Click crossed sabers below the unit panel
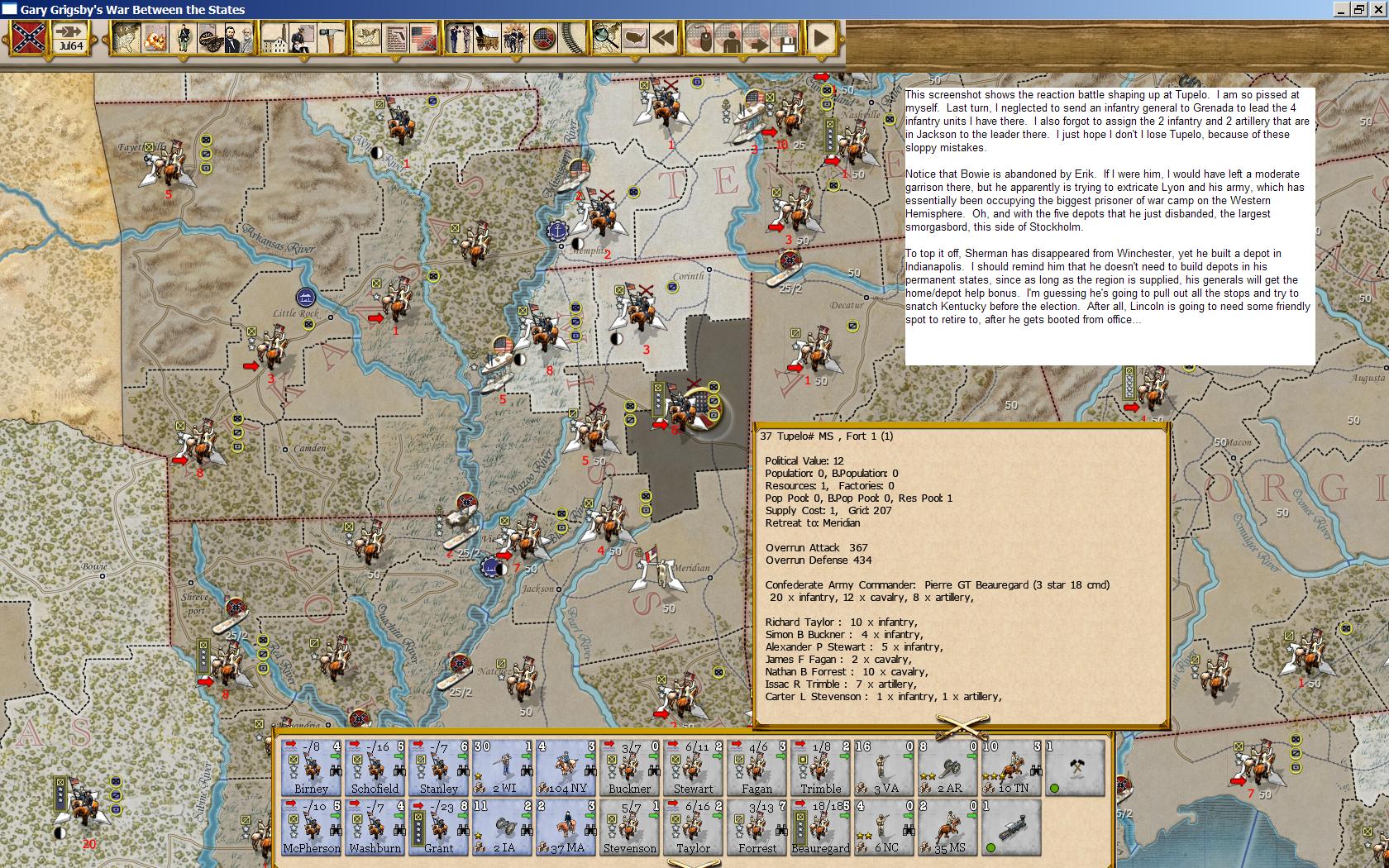This screenshot has width=1389, height=868. point(694,862)
